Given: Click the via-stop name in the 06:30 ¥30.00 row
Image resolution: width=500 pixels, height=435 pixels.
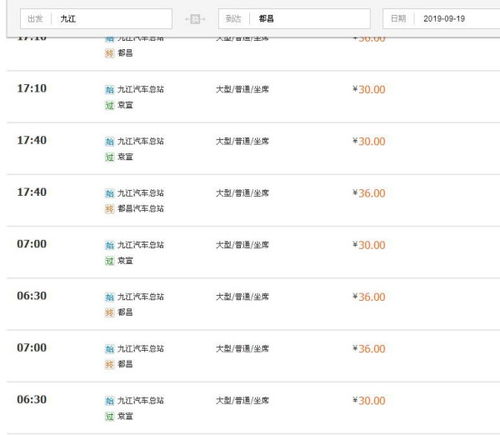Looking at the screenshot, I should pos(125,416).
